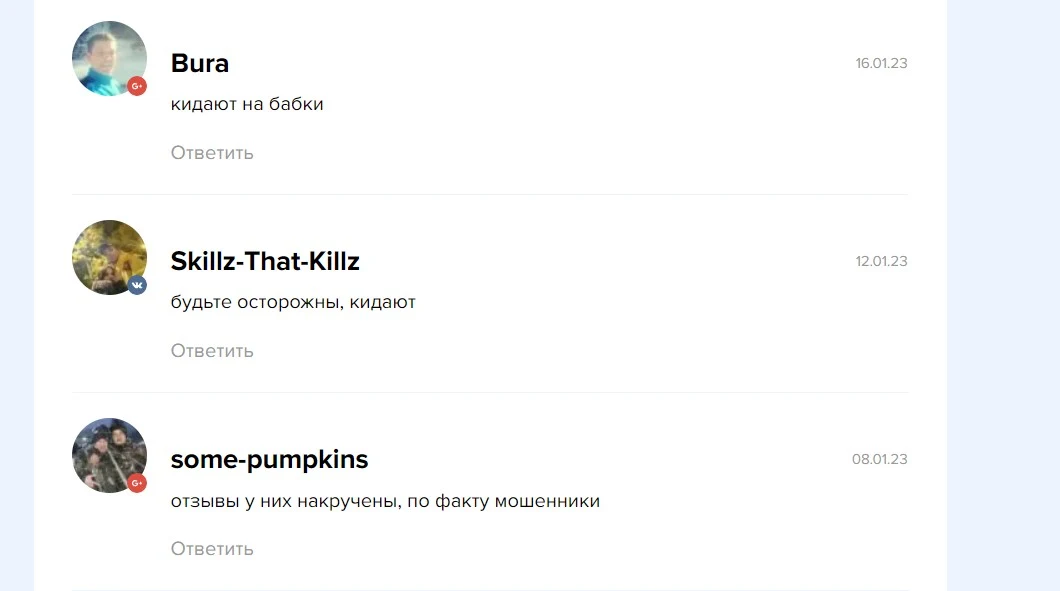
Task: Click the date 08.01.23
Action: coord(880,459)
